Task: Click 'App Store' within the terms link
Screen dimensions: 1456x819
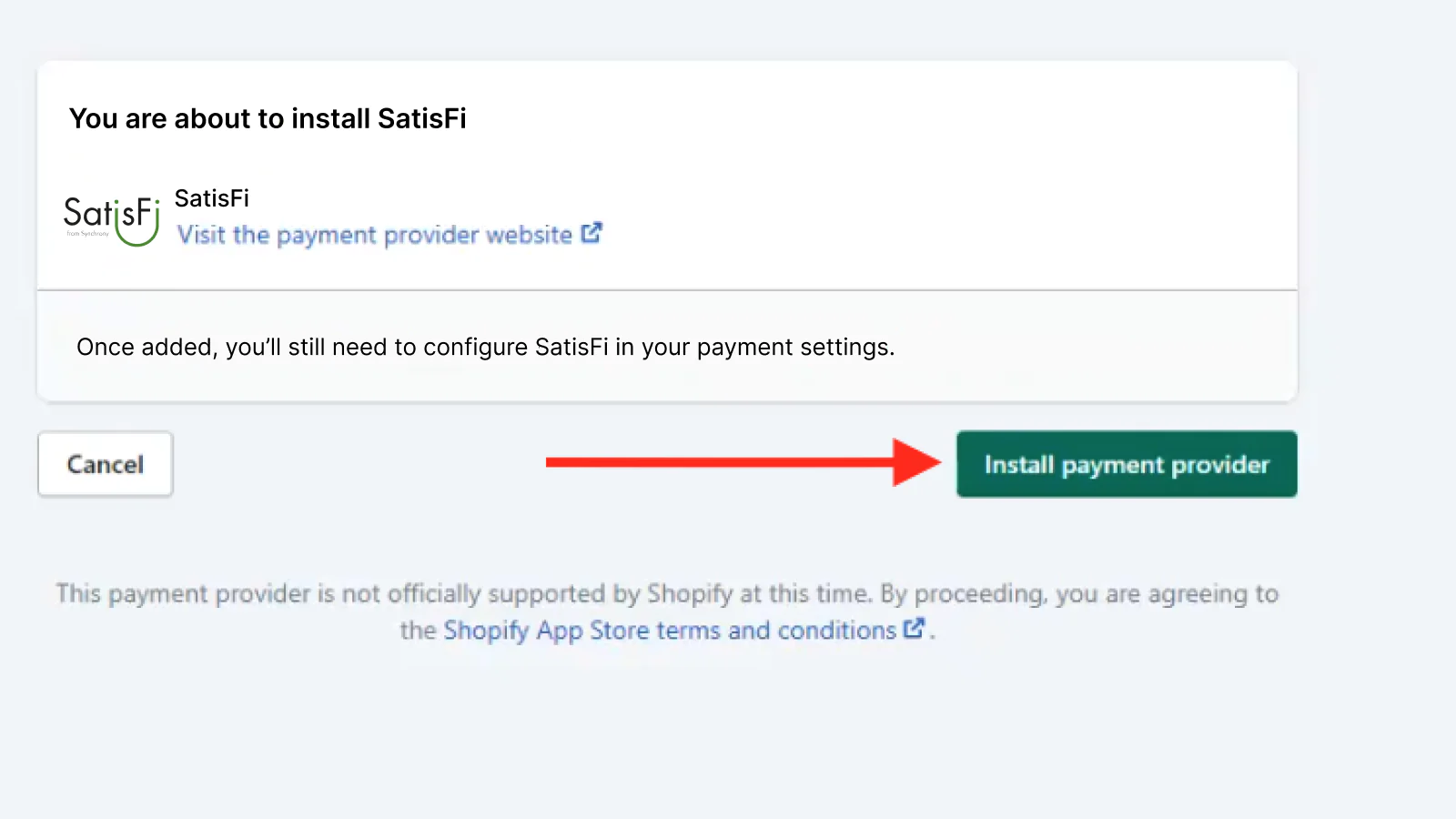Action: point(592,630)
